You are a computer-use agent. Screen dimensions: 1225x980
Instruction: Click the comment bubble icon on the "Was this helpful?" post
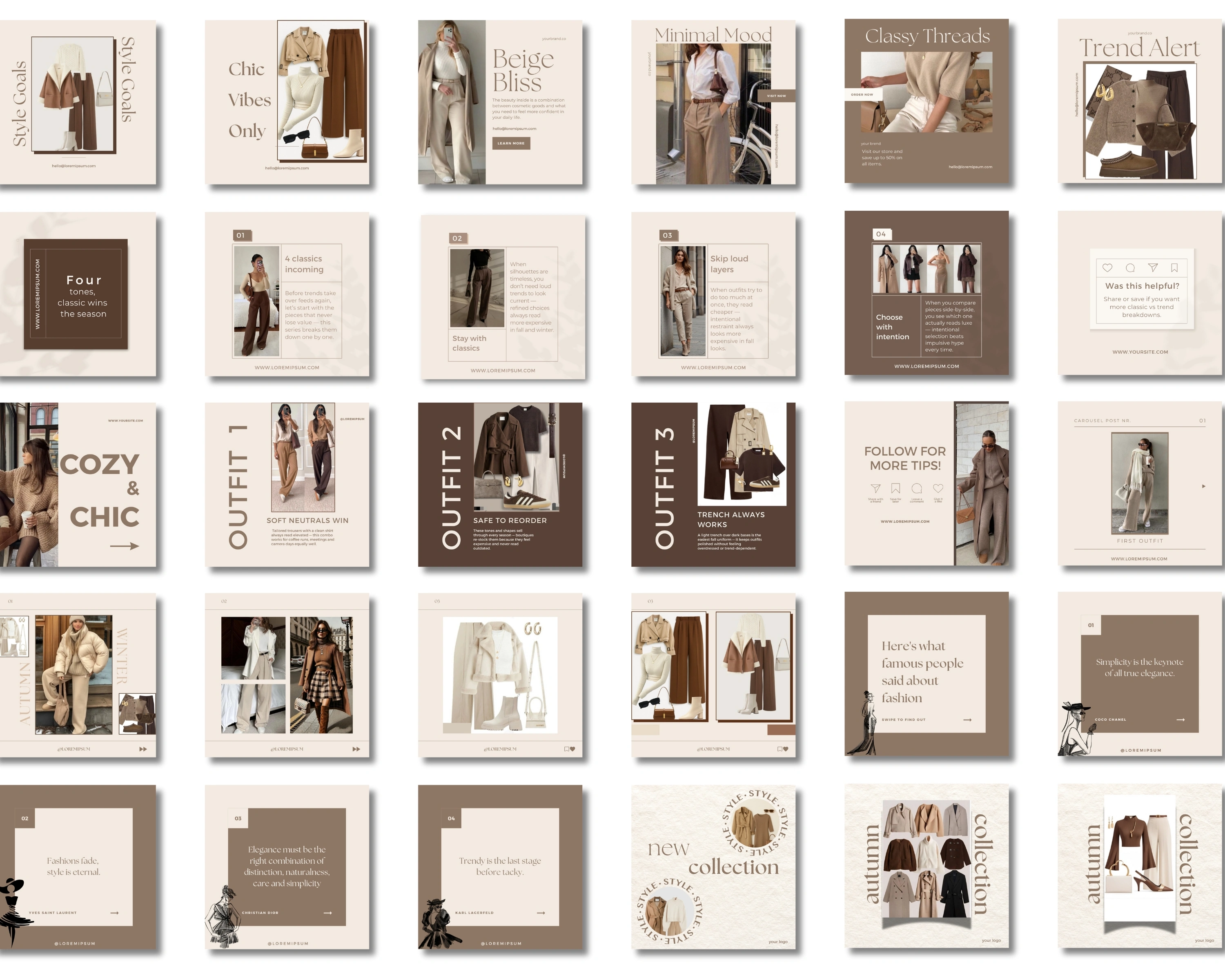point(1130,267)
